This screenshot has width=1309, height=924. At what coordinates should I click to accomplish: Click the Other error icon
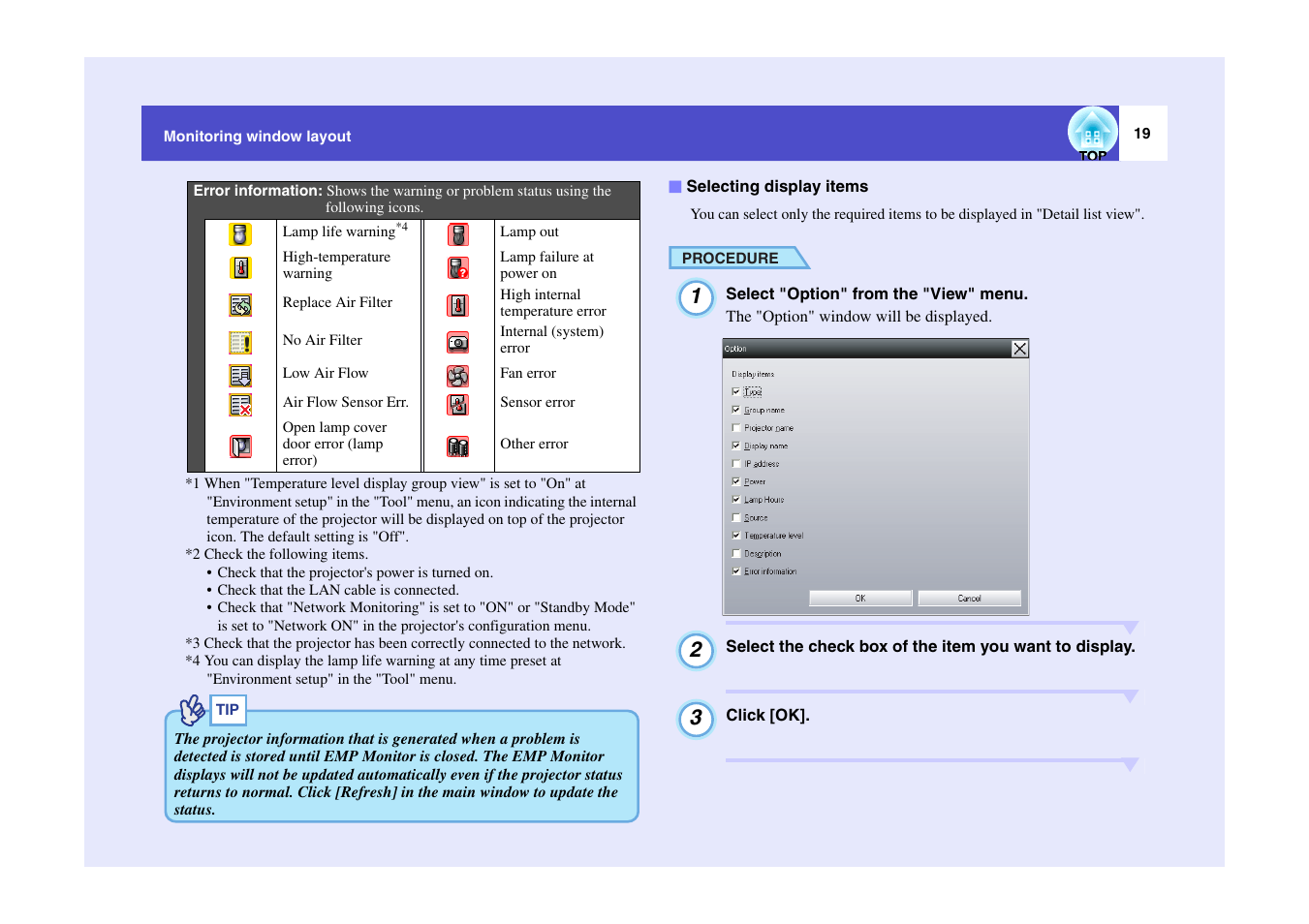click(x=458, y=447)
